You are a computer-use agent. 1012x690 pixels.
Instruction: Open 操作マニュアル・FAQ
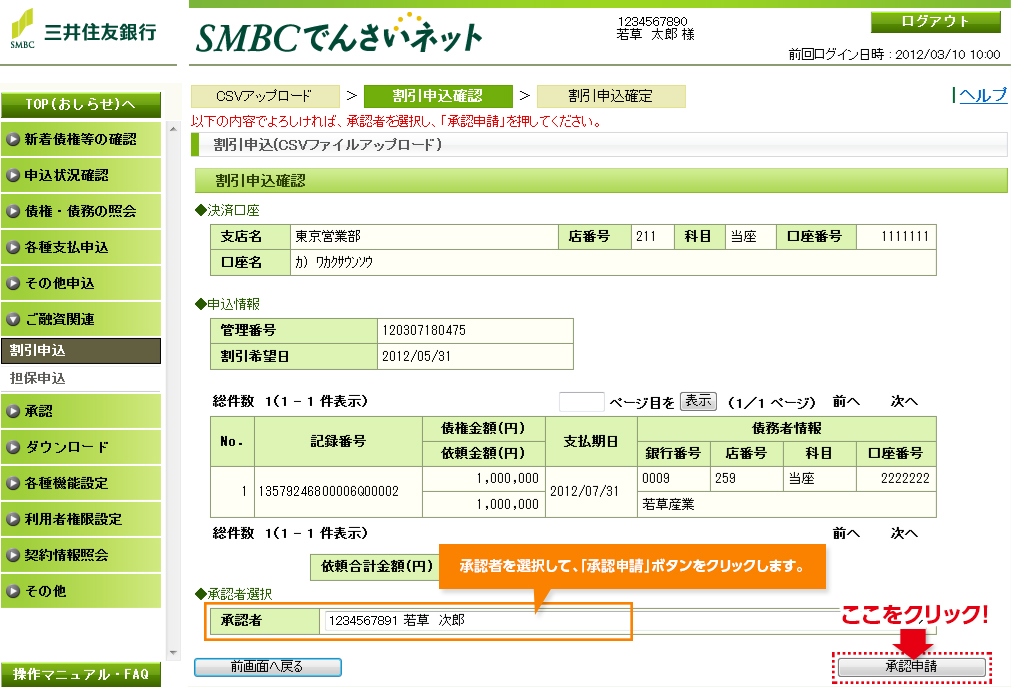(x=81, y=675)
